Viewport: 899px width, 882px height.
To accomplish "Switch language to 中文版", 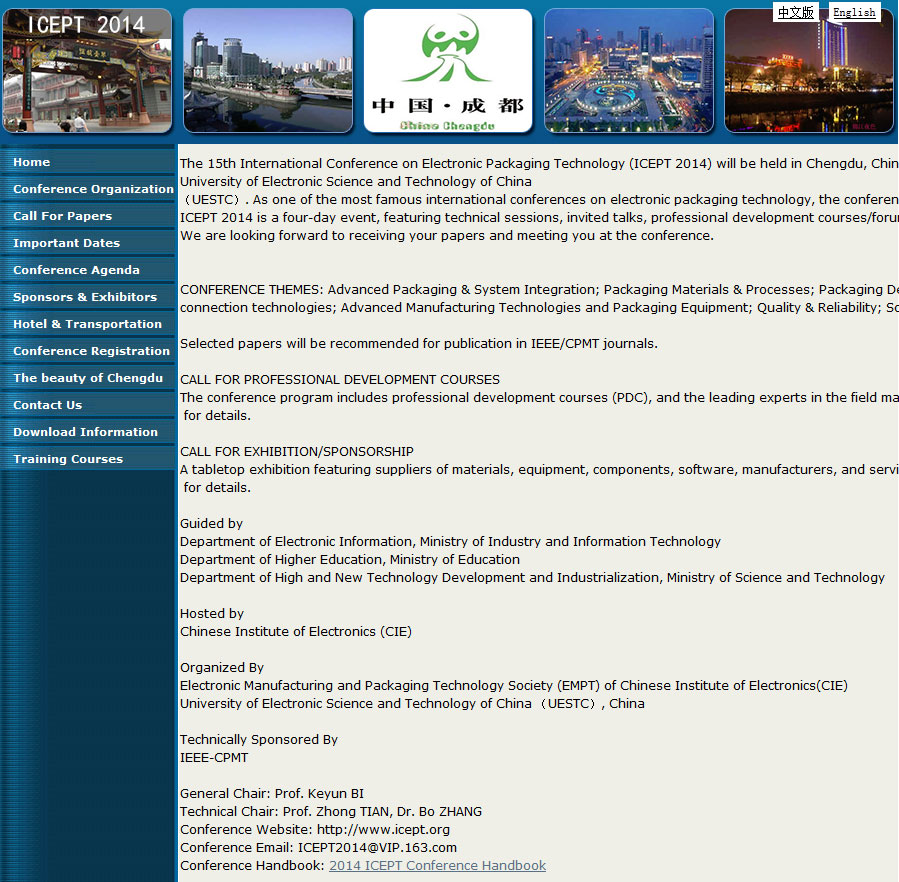I will coord(795,12).
